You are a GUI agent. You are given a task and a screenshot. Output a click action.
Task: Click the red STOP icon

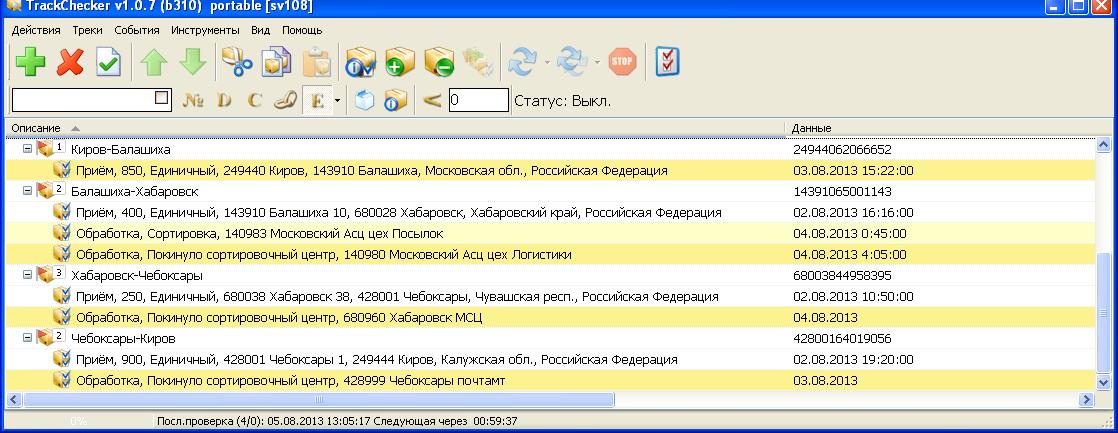[x=623, y=63]
